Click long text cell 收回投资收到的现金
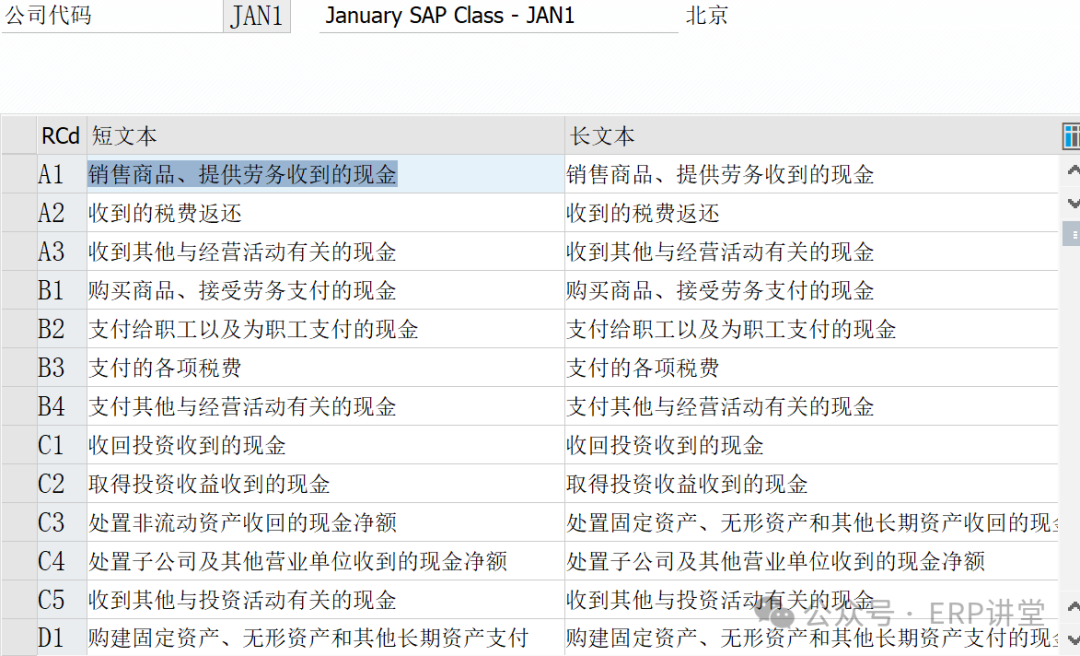Image resolution: width=1080 pixels, height=656 pixels. pyautogui.click(x=665, y=445)
